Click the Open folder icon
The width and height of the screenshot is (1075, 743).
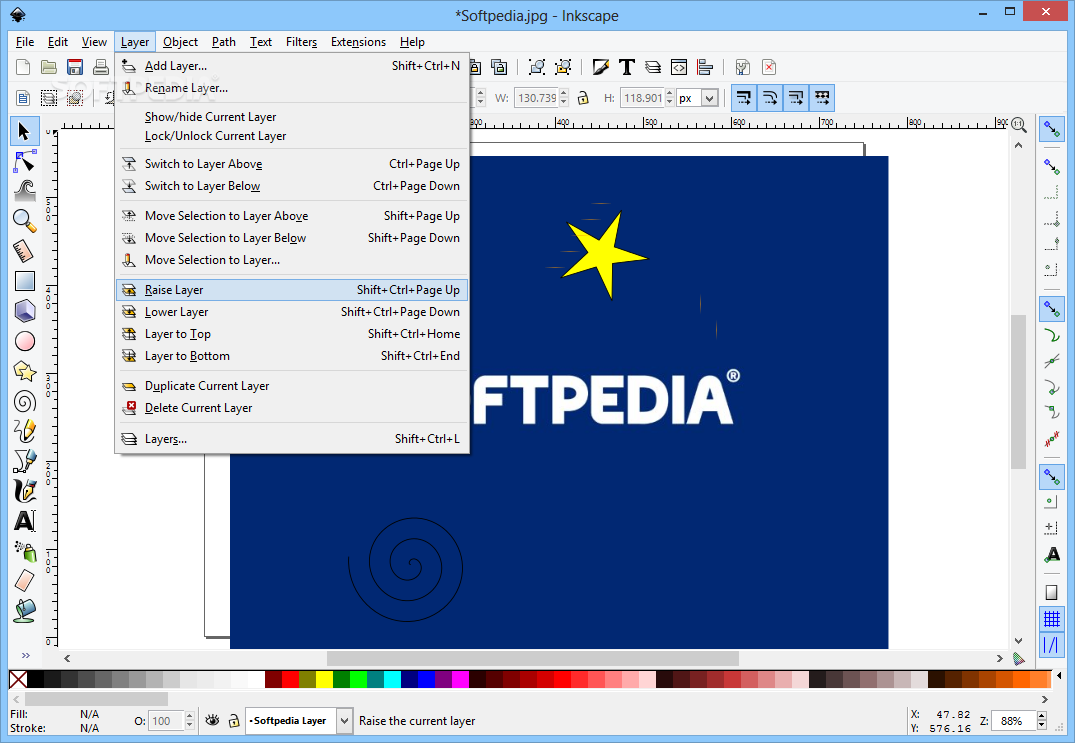coord(49,67)
